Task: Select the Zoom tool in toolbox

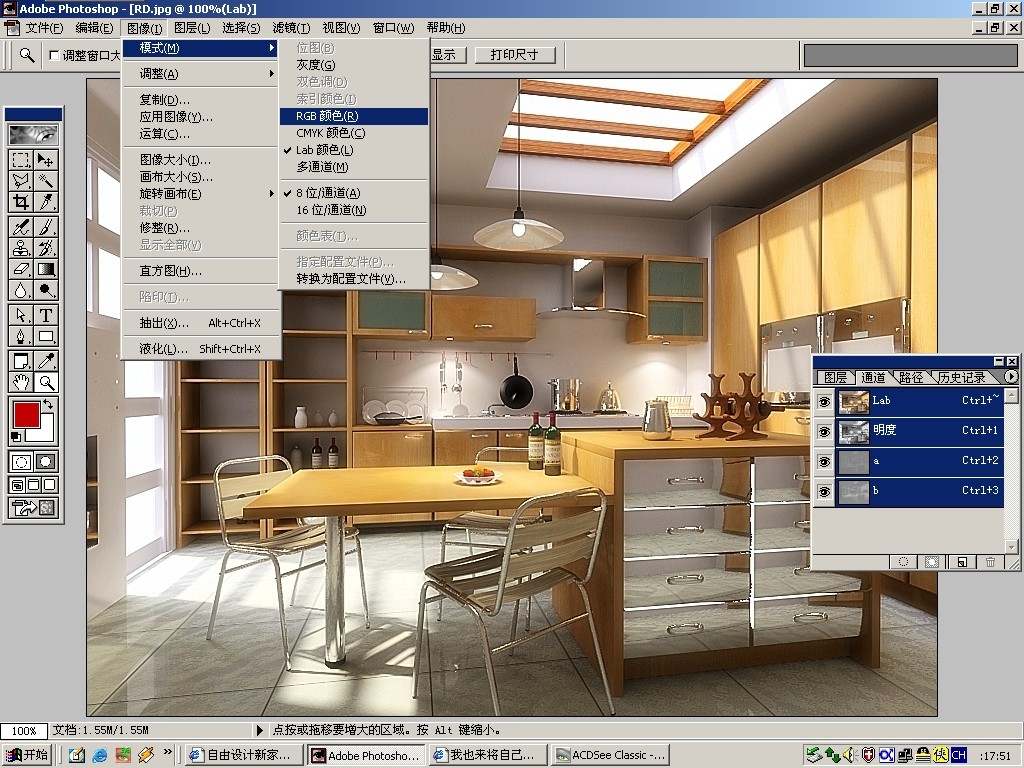Action: tap(46, 382)
